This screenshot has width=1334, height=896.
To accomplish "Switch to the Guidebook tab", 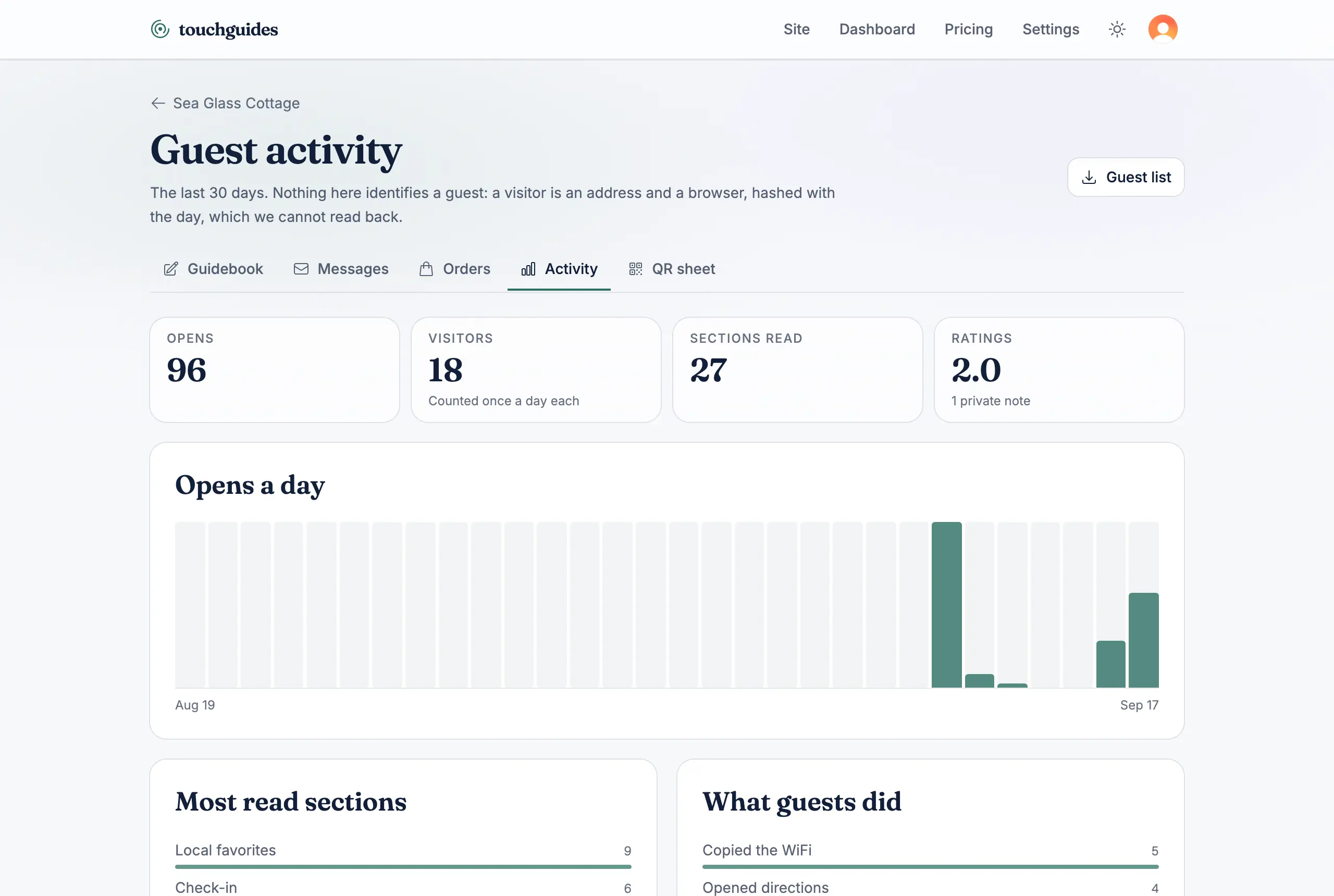I will (213, 269).
